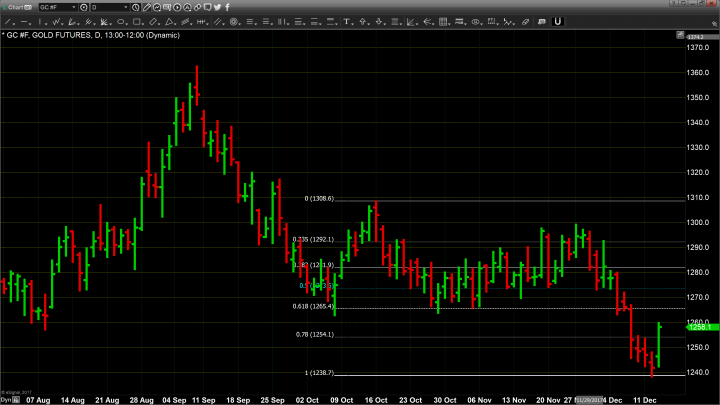Click the symbol search icon beside GC #F
Screen dimensions: 720x405
pyautogui.click(x=84, y=7)
